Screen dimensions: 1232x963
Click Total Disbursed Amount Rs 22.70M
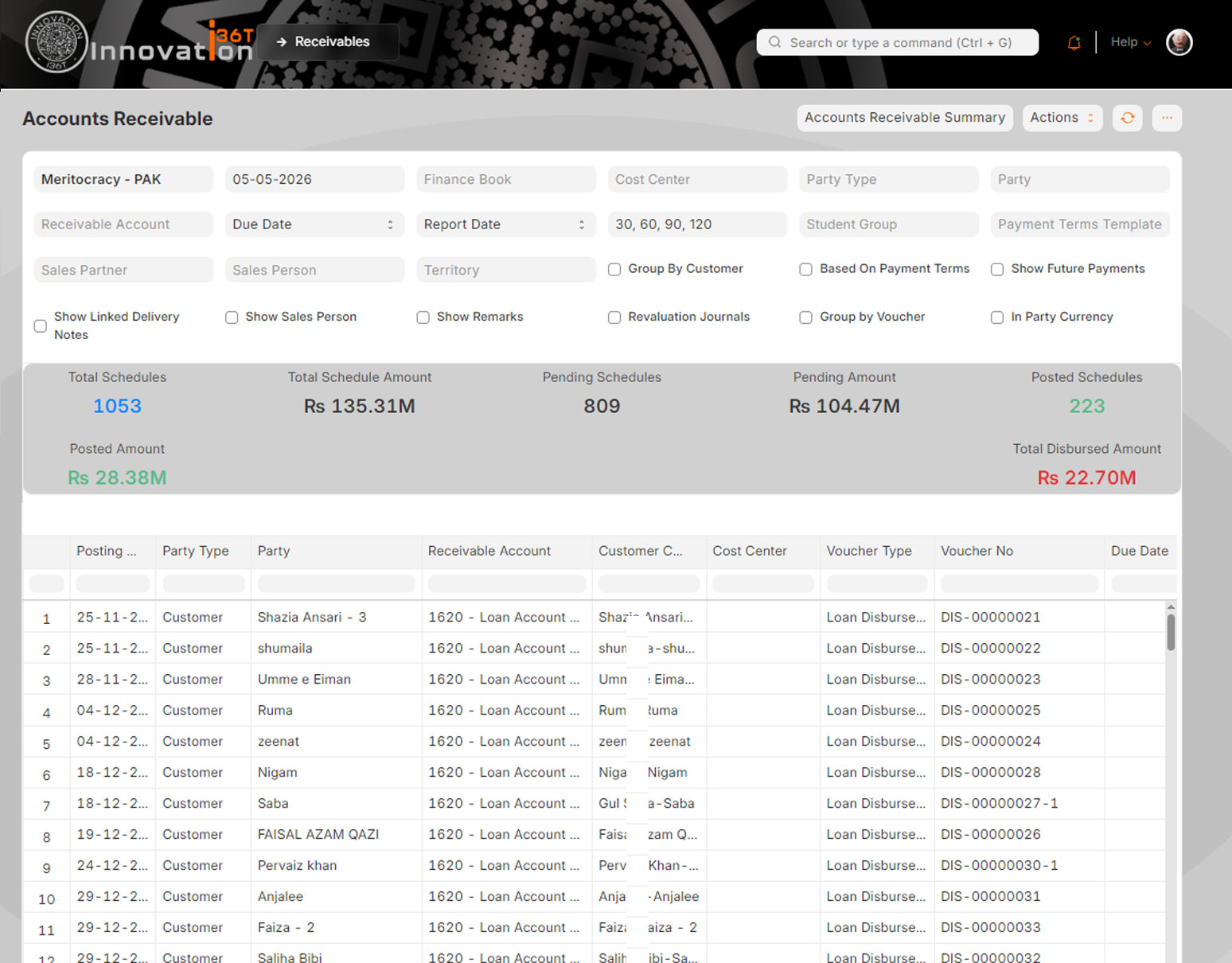click(x=1086, y=478)
